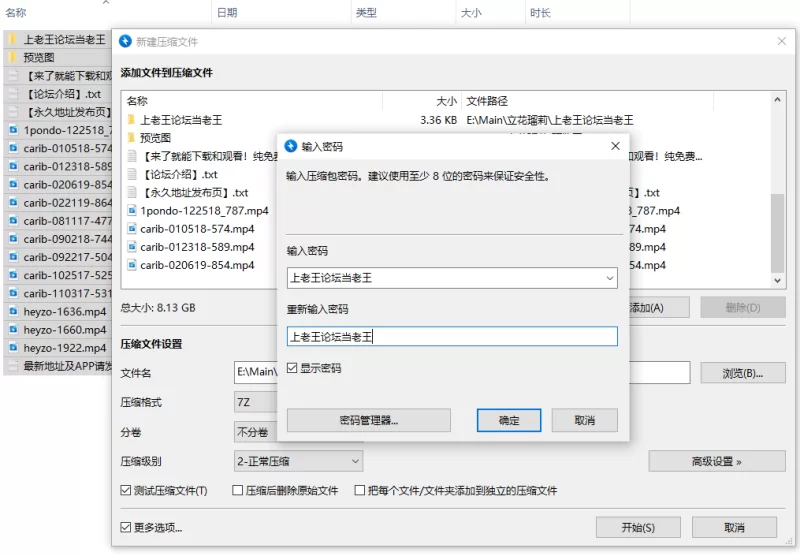Disable the 测试压缩文件(T) checkbox

[126, 491]
